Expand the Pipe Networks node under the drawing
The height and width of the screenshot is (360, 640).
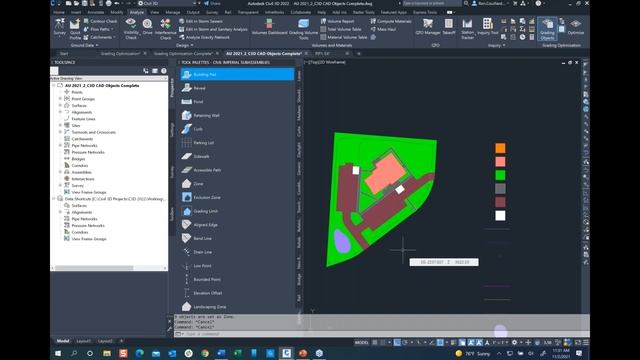(60, 145)
